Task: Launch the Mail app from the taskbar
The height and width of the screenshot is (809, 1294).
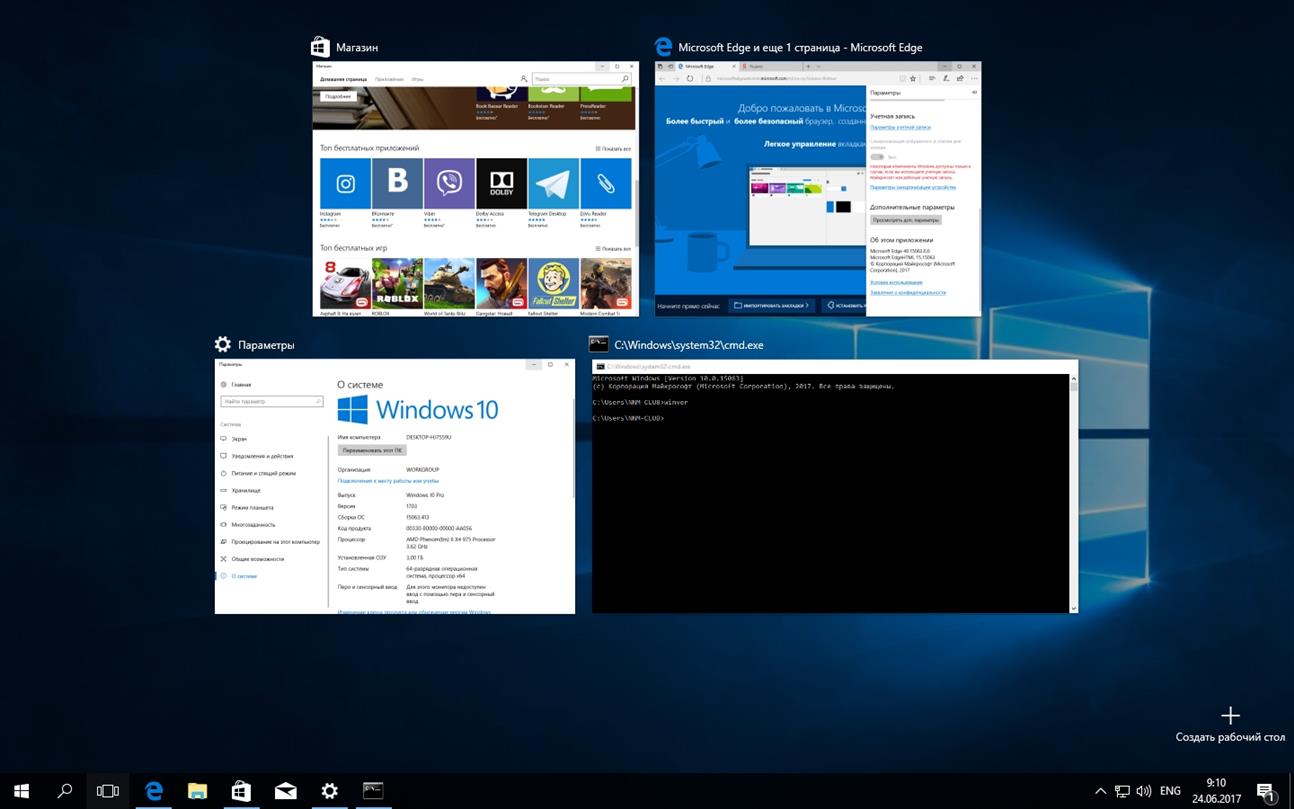Action: [285, 790]
